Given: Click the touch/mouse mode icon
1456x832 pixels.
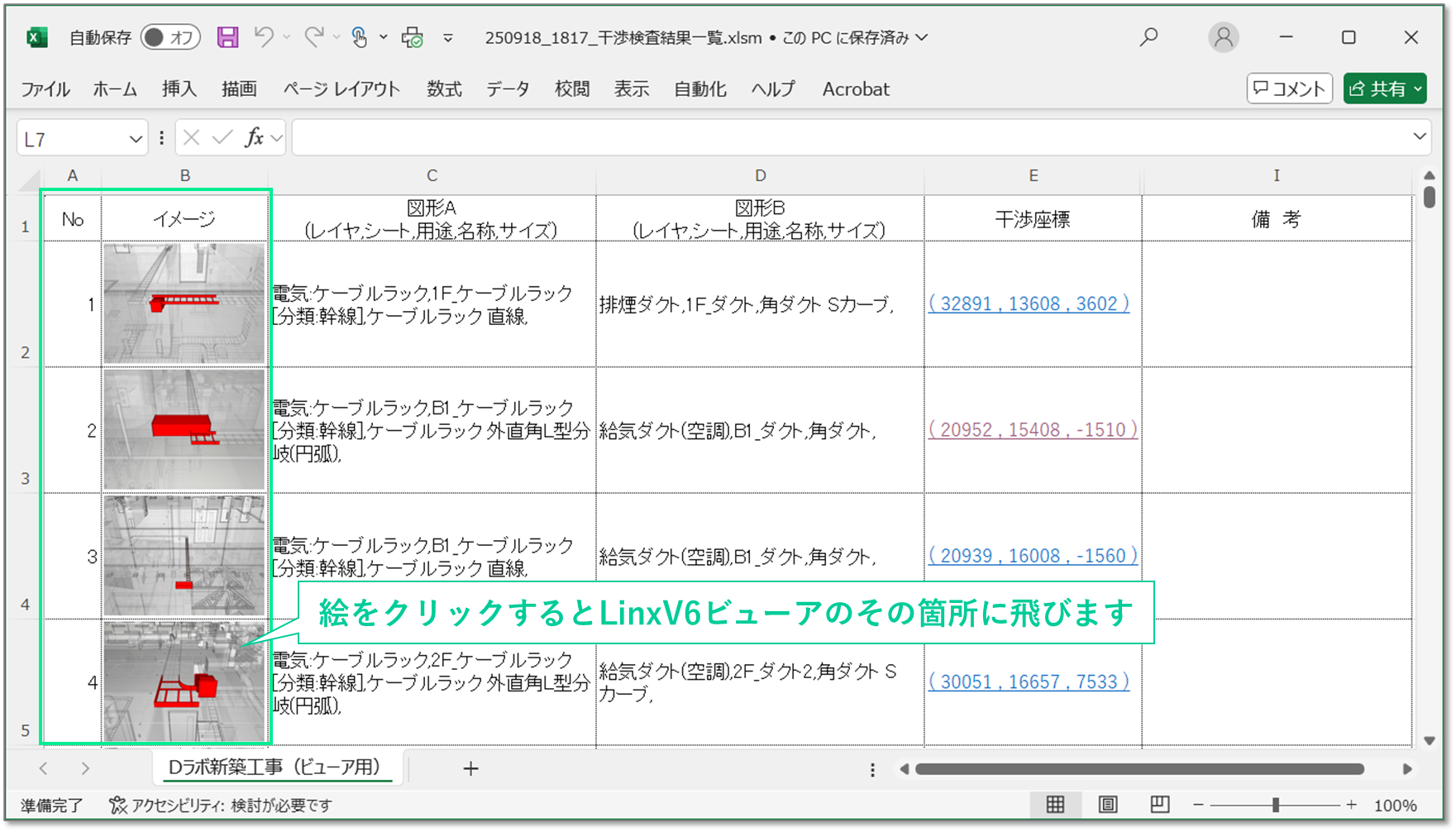Looking at the screenshot, I should click(x=360, y=37).
